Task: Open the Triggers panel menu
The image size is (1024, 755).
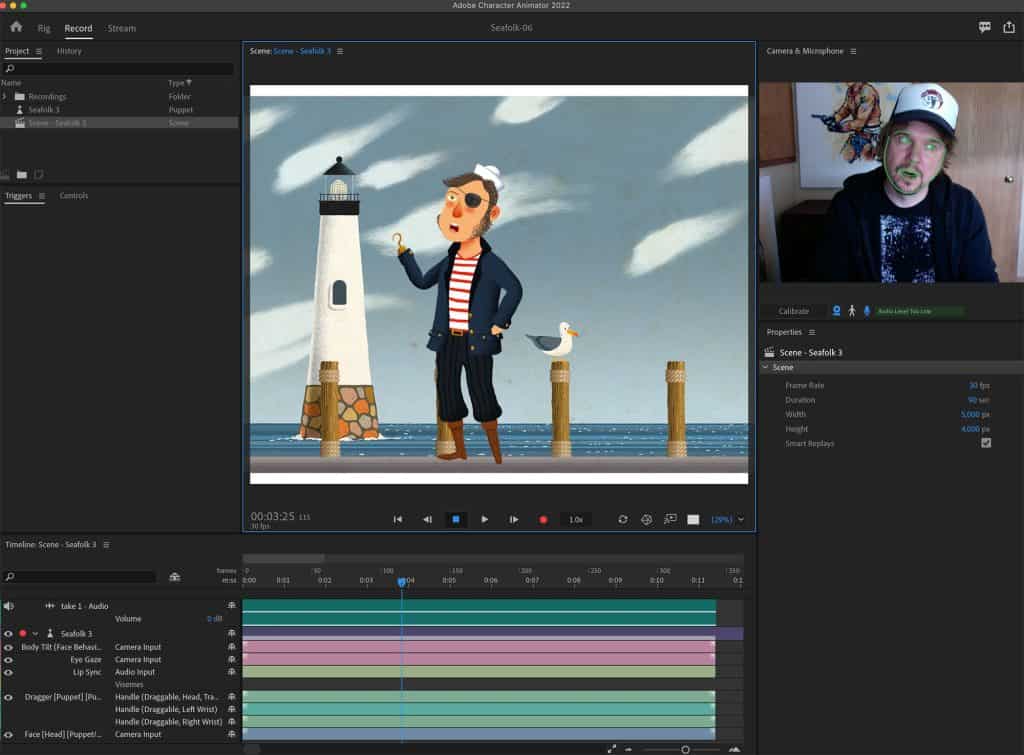Action: 42,196
